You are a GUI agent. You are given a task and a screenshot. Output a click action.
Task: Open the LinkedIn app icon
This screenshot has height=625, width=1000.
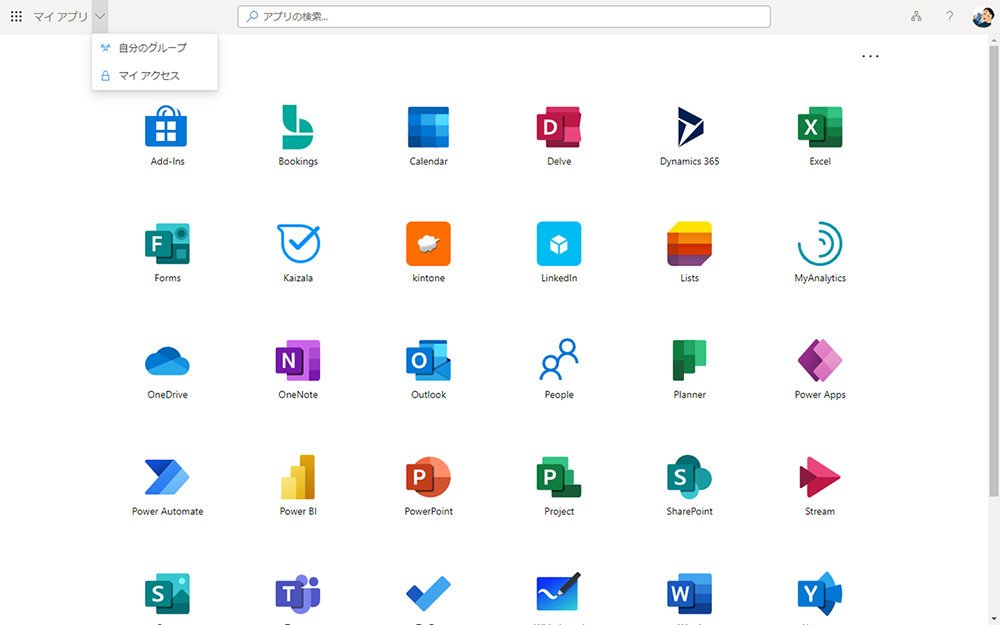[559, 244]
